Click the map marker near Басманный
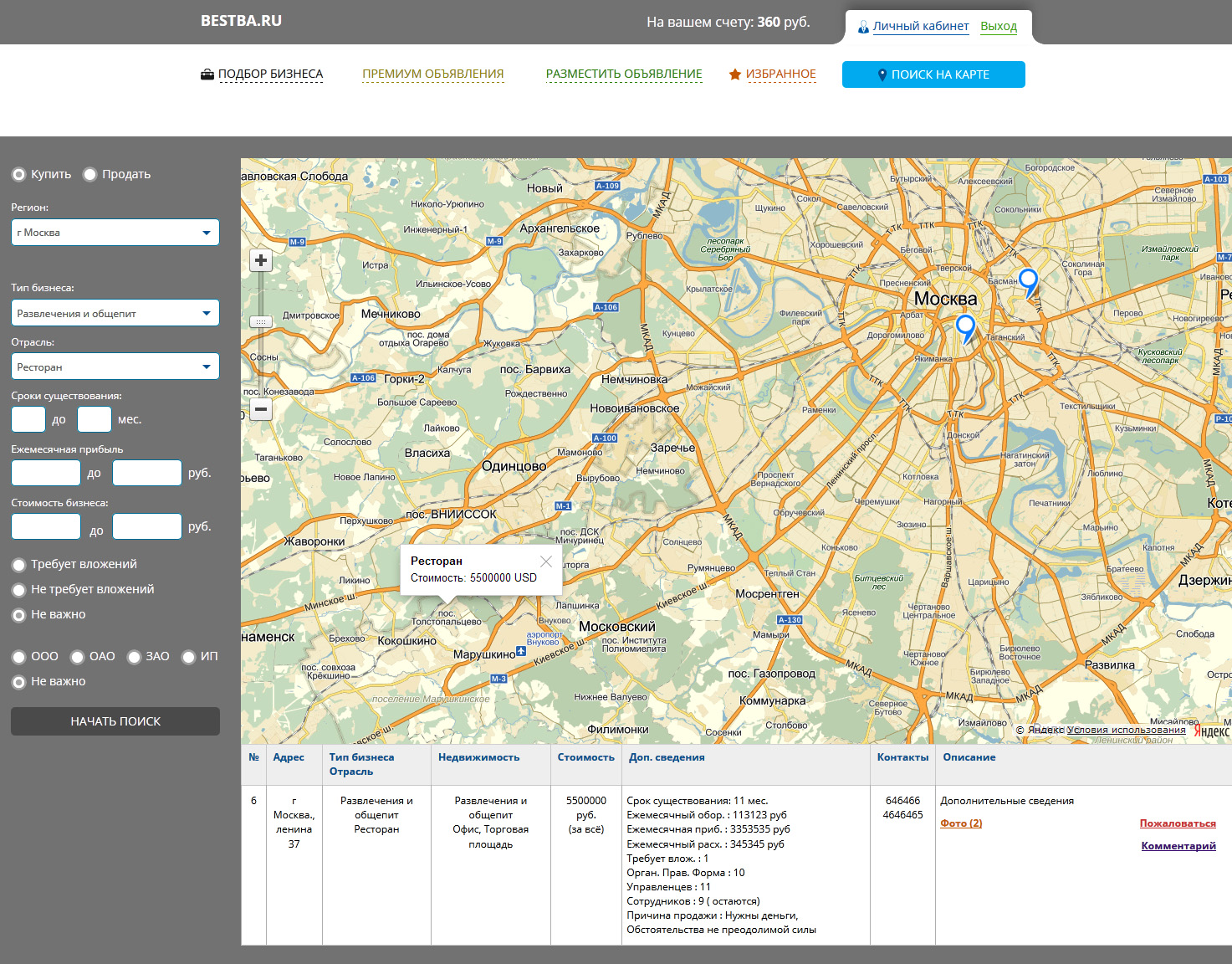The width and height of the screenshot is (1232, 964). pyautogui.click(x=1029, y=283)
